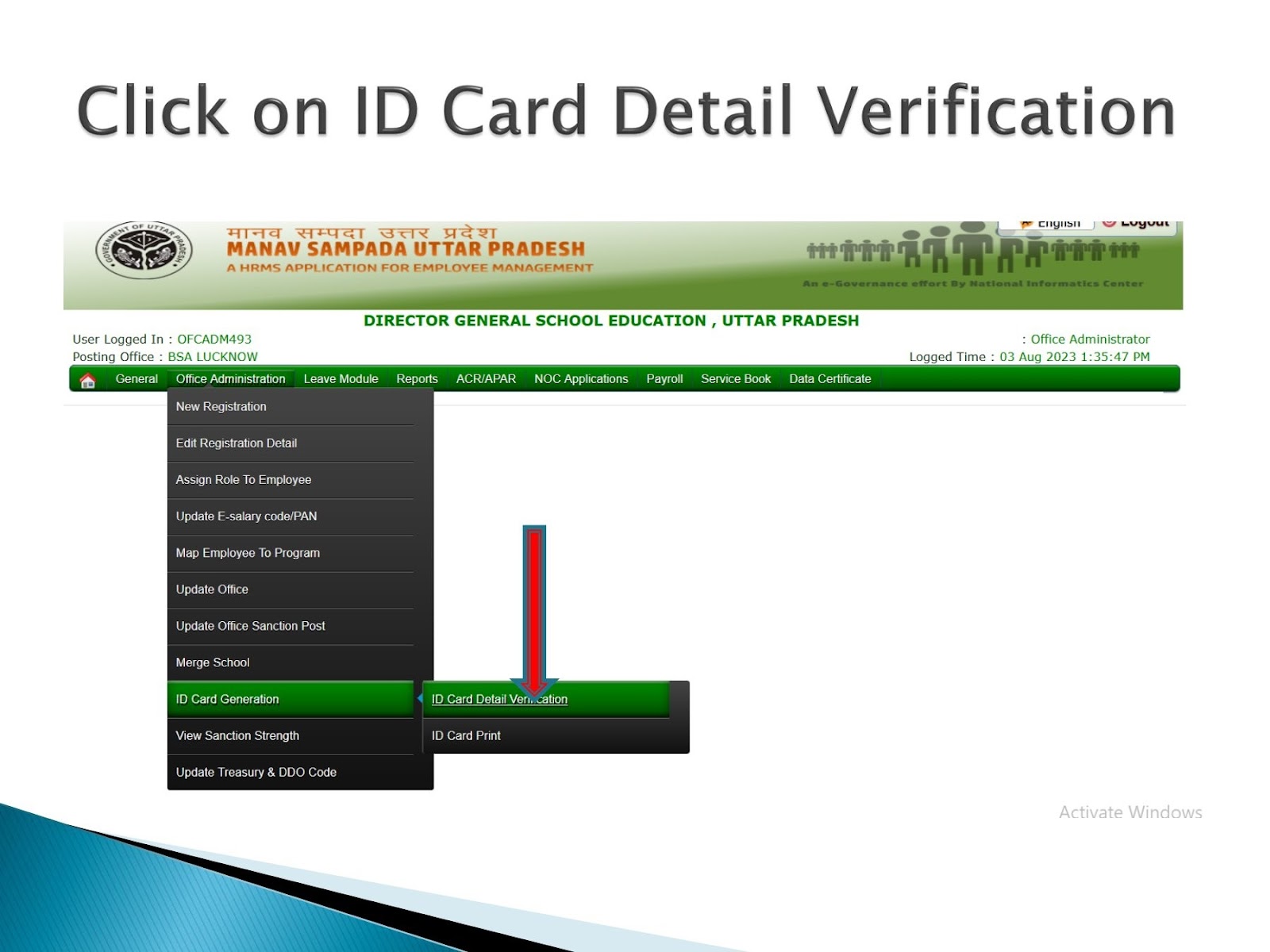Open the General menu
1270x952 pixels.
[x=137, y=379]
